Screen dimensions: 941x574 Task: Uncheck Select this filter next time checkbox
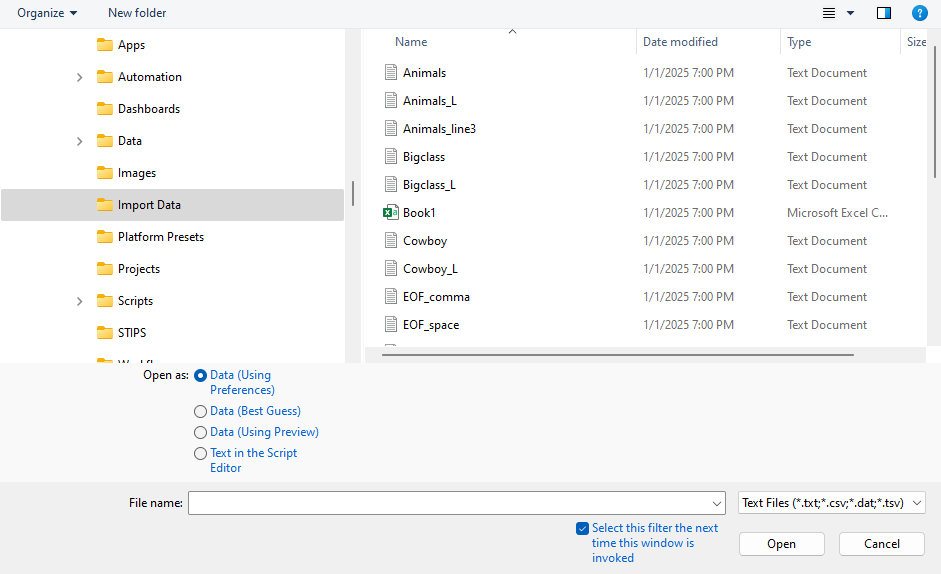[x=582, y=528]
